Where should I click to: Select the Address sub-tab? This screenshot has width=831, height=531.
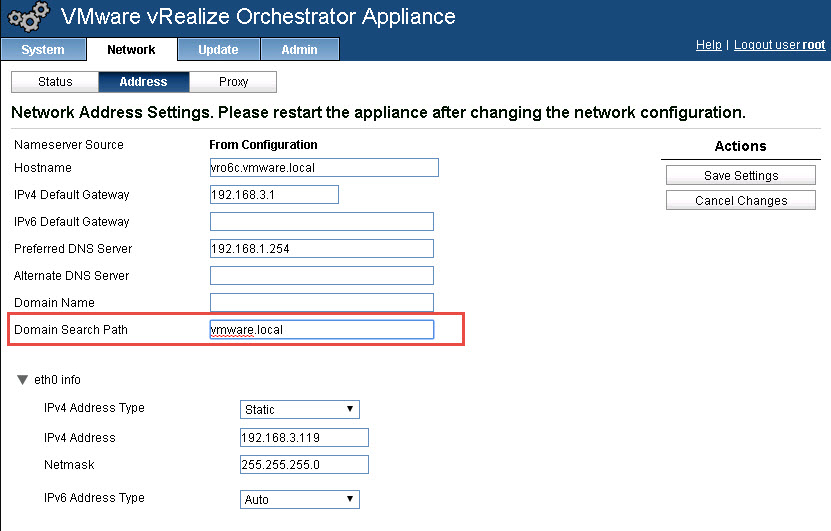pyautogui.click(x=143, y=82)
